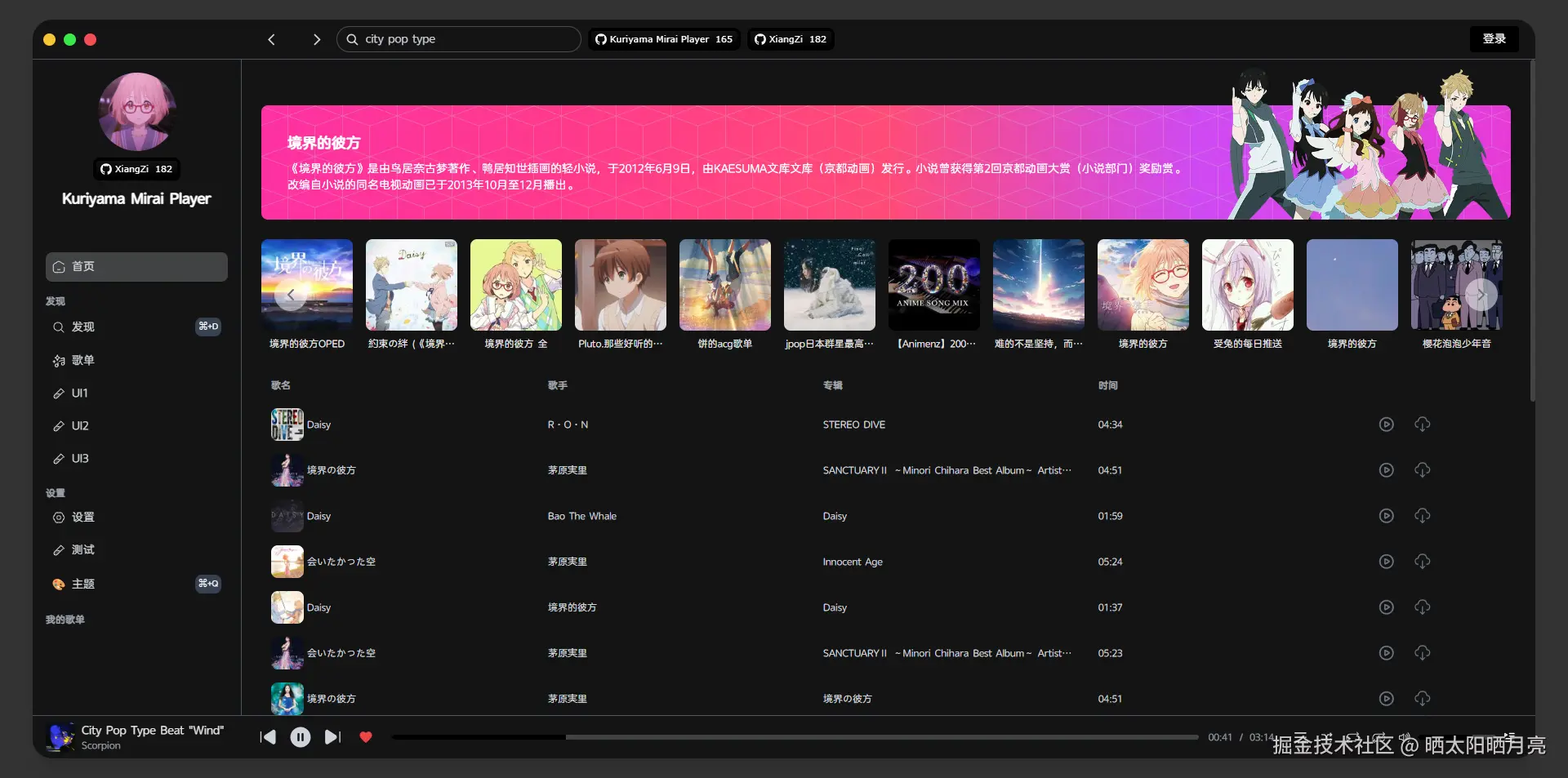The image size is (1568, 778).
Task: Open 设置 settings in the sidebar
Action: [136, 517]
